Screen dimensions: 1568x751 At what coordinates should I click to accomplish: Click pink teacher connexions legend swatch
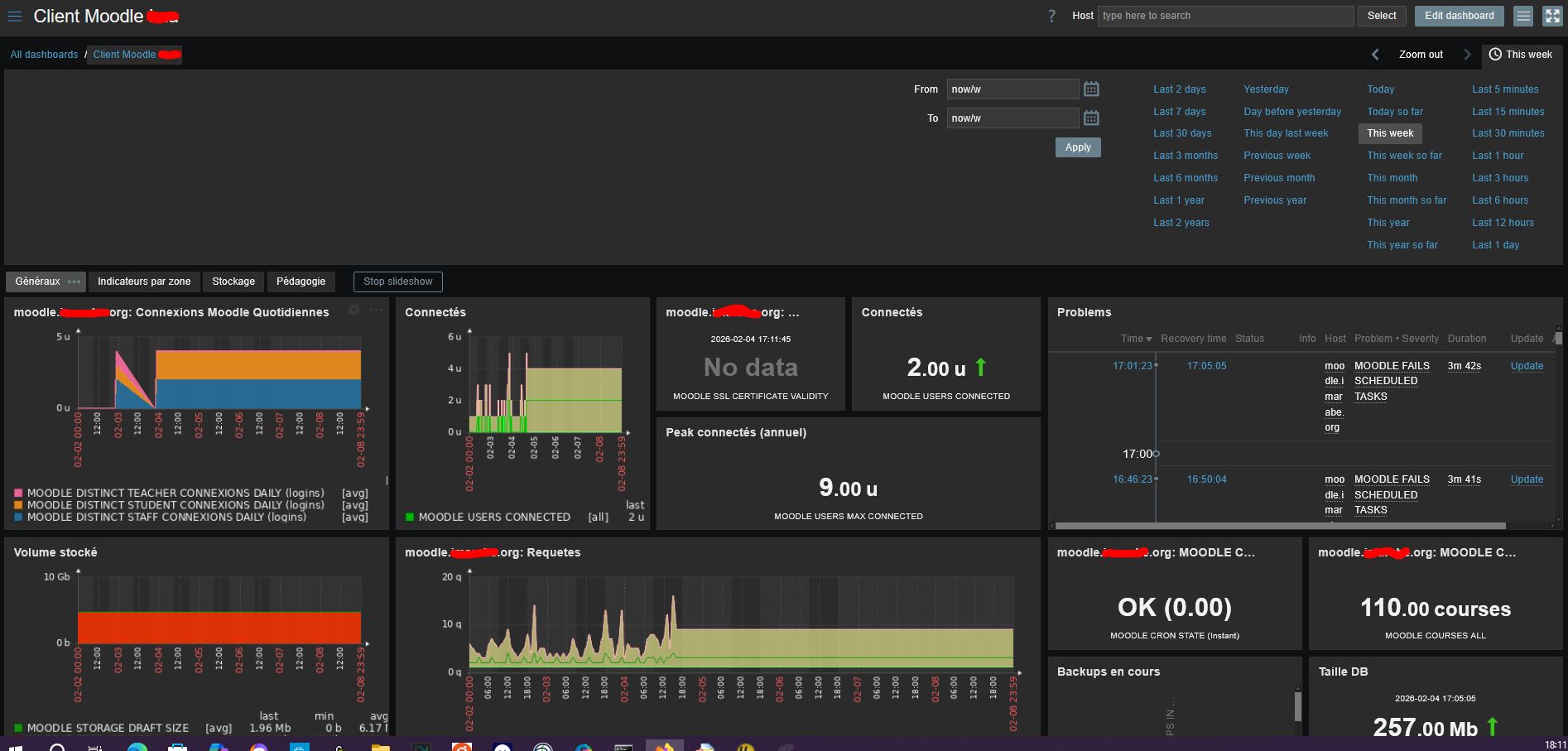[18, 493]
